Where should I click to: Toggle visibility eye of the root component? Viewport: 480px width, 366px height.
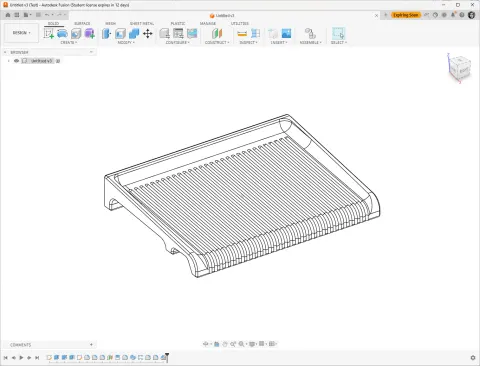16,61
